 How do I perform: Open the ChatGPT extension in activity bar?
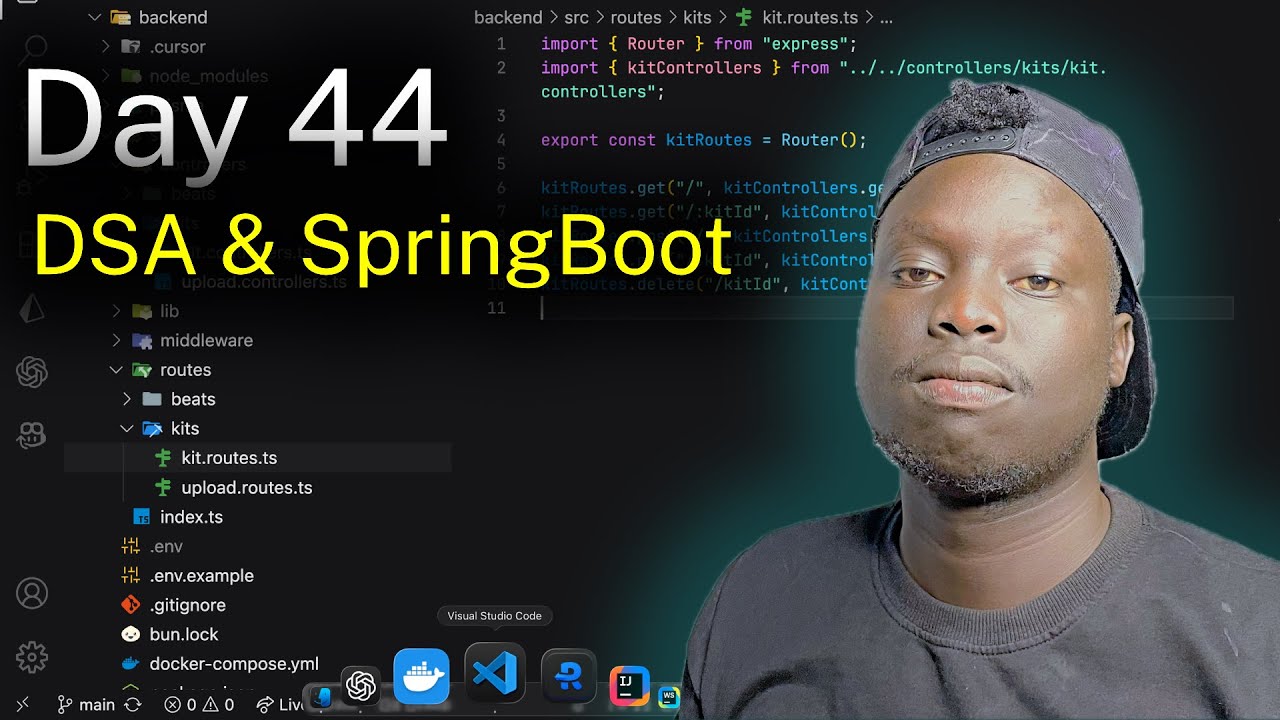pyautogui.click(x=32, y=373)
